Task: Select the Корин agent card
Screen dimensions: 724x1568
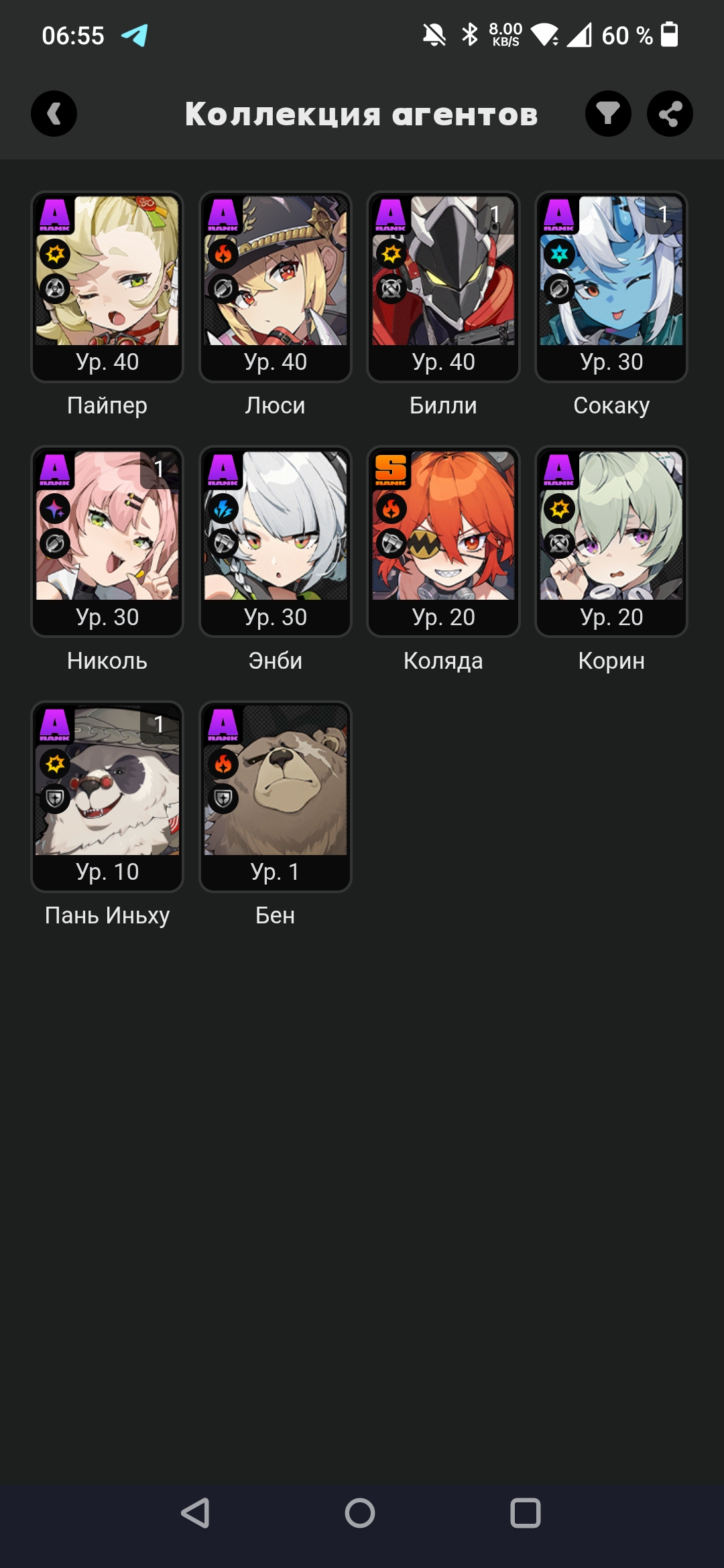Action: [x=611, y=541]
